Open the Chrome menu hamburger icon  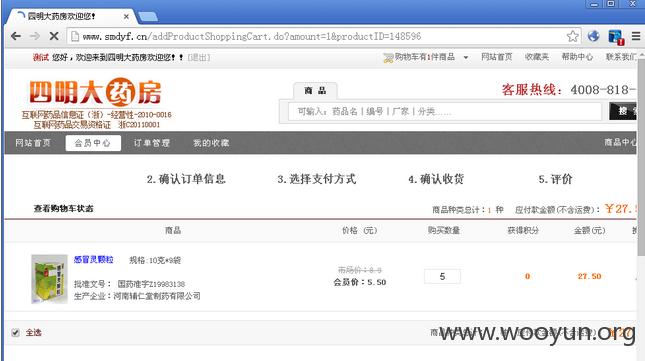tap(636, 36)
